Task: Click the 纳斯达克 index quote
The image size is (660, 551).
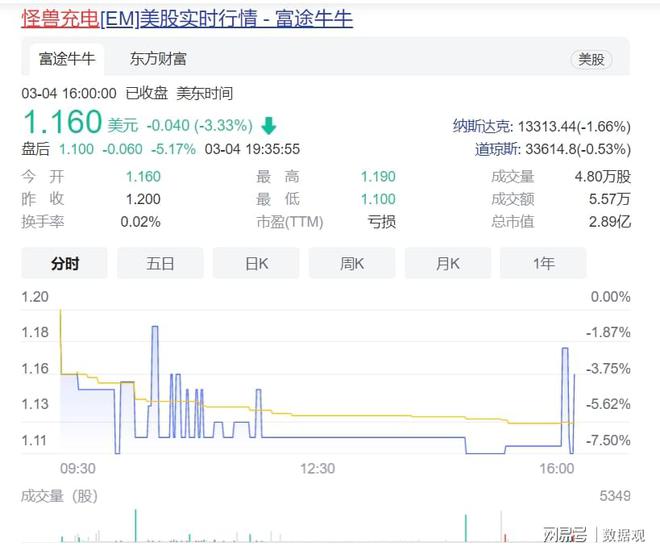Action: 542,126
